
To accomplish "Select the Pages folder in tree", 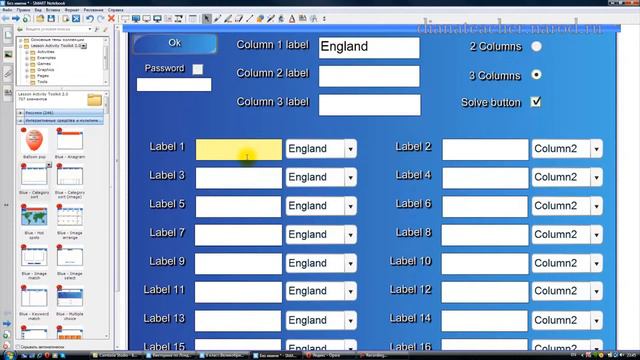I will [43, 76].
